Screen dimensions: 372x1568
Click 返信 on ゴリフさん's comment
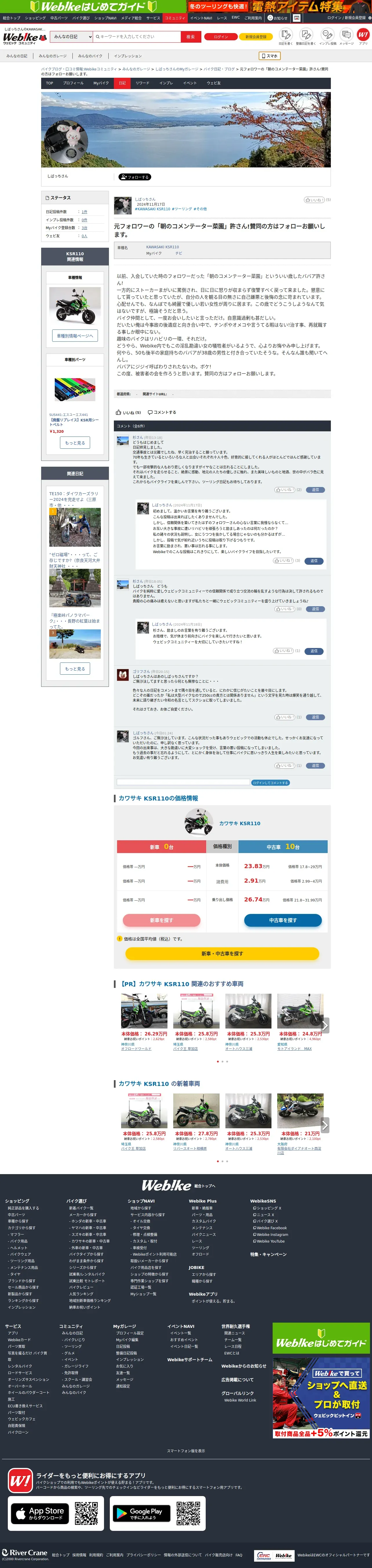coord(315,717)
